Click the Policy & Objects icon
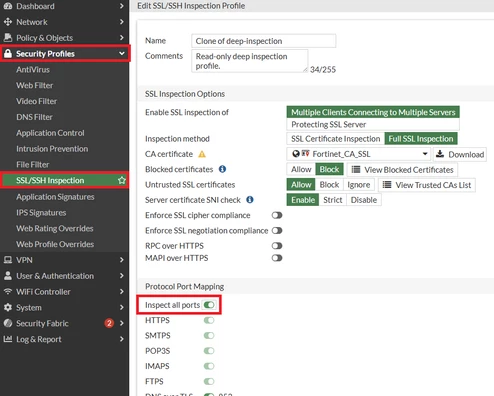 [x=8, y=38]
